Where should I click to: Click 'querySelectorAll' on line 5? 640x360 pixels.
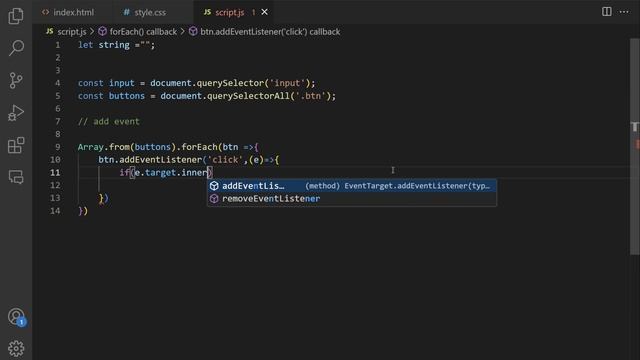248,96
